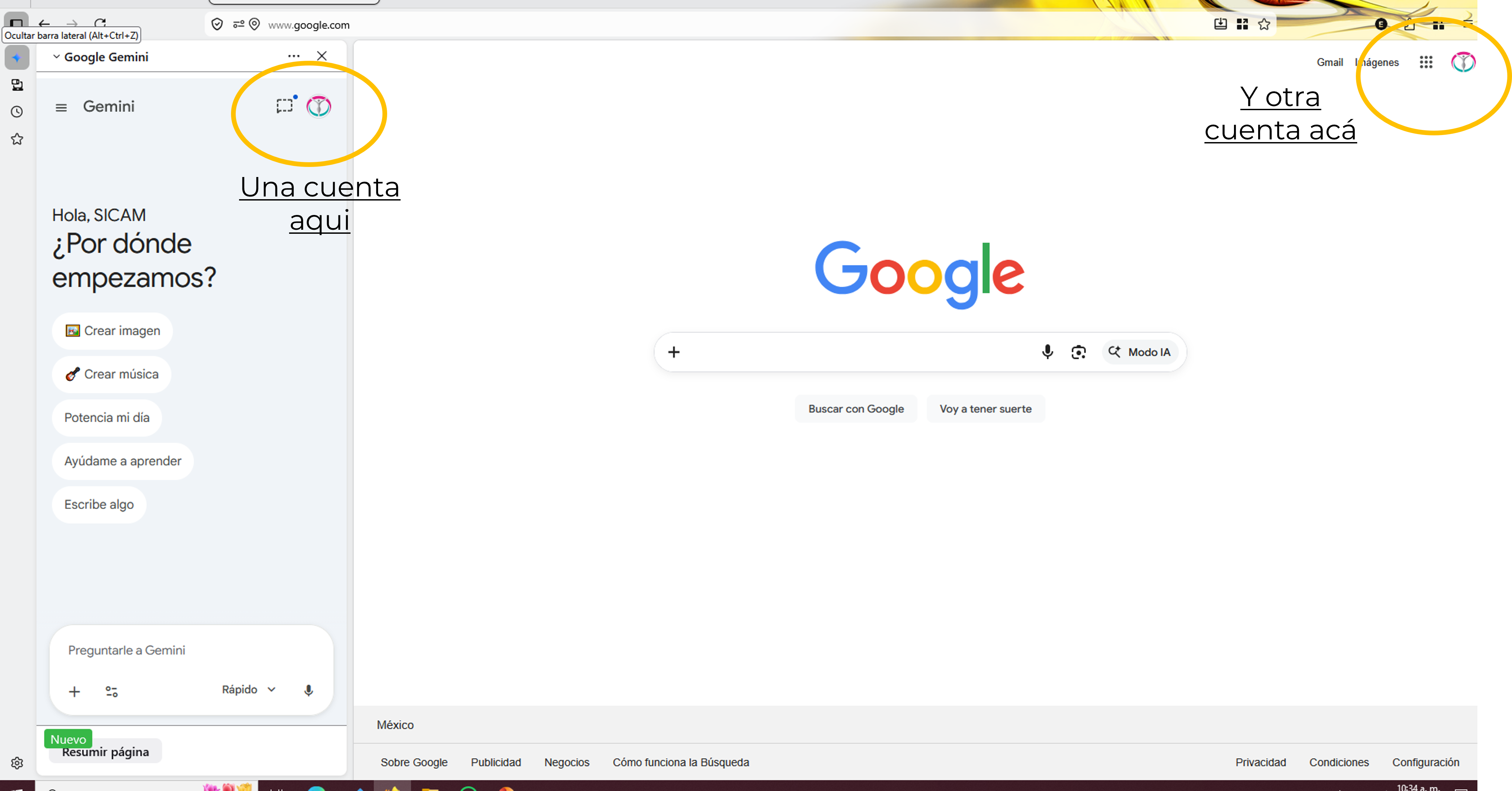The image size is (1512, 791).
Task: Bookmark this page with the star icon
Action: pyautogui.click(x=1264, y=24)
